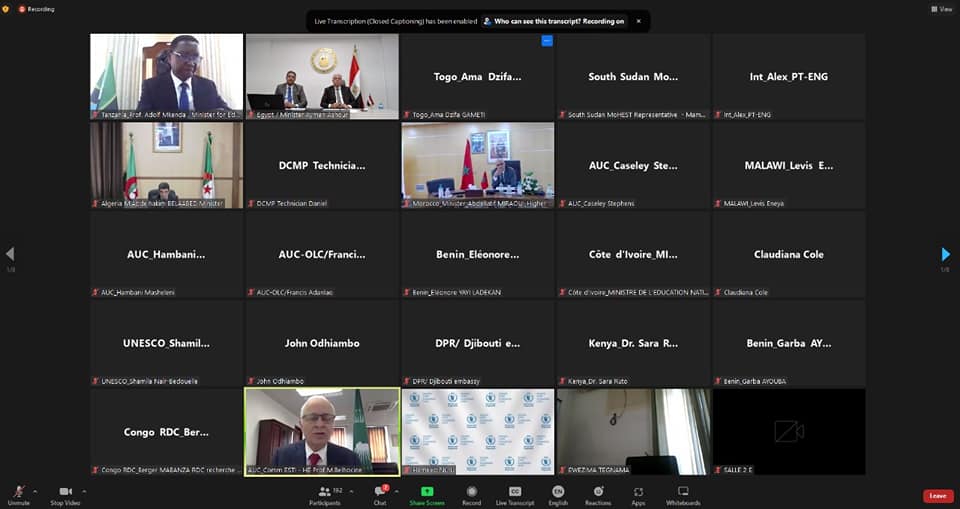Go to next gallery page with right arrow

coord(945,254)
